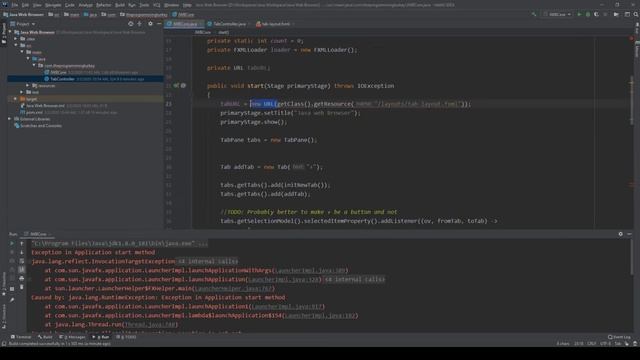The image size is (640, 360).
Task: Click the Debug bug icon in toolbar
Action: pyautogui.click(x=588, y=14)
